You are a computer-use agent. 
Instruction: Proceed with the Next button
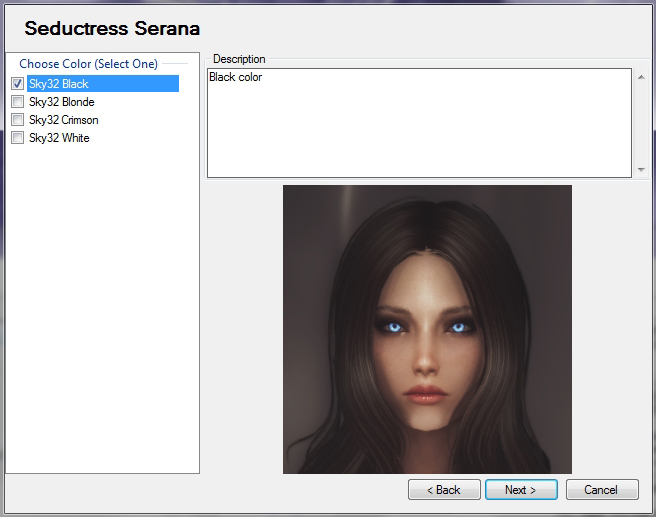[521, 489]
